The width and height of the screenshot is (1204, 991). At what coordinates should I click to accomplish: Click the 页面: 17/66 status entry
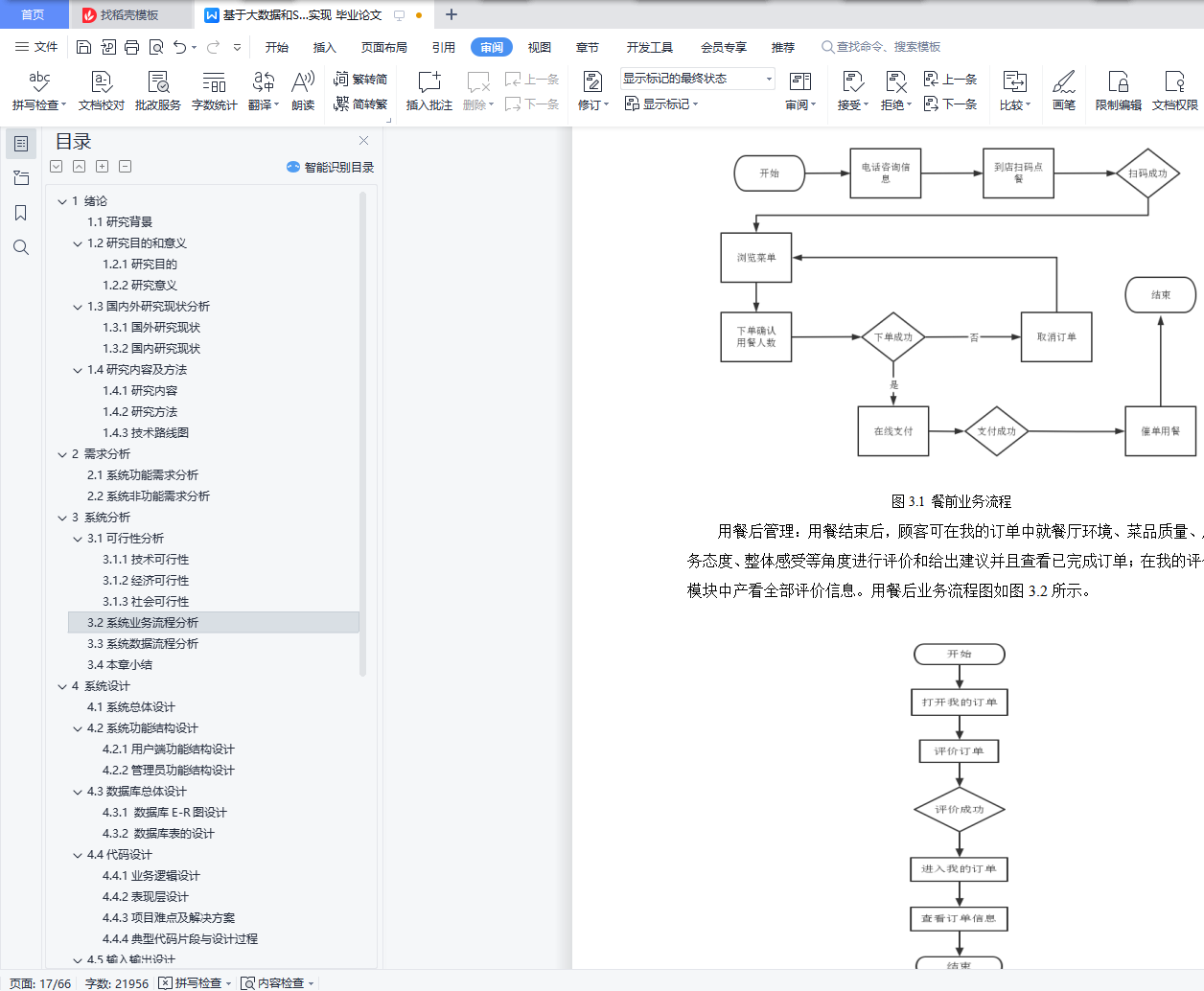point(40,982)
